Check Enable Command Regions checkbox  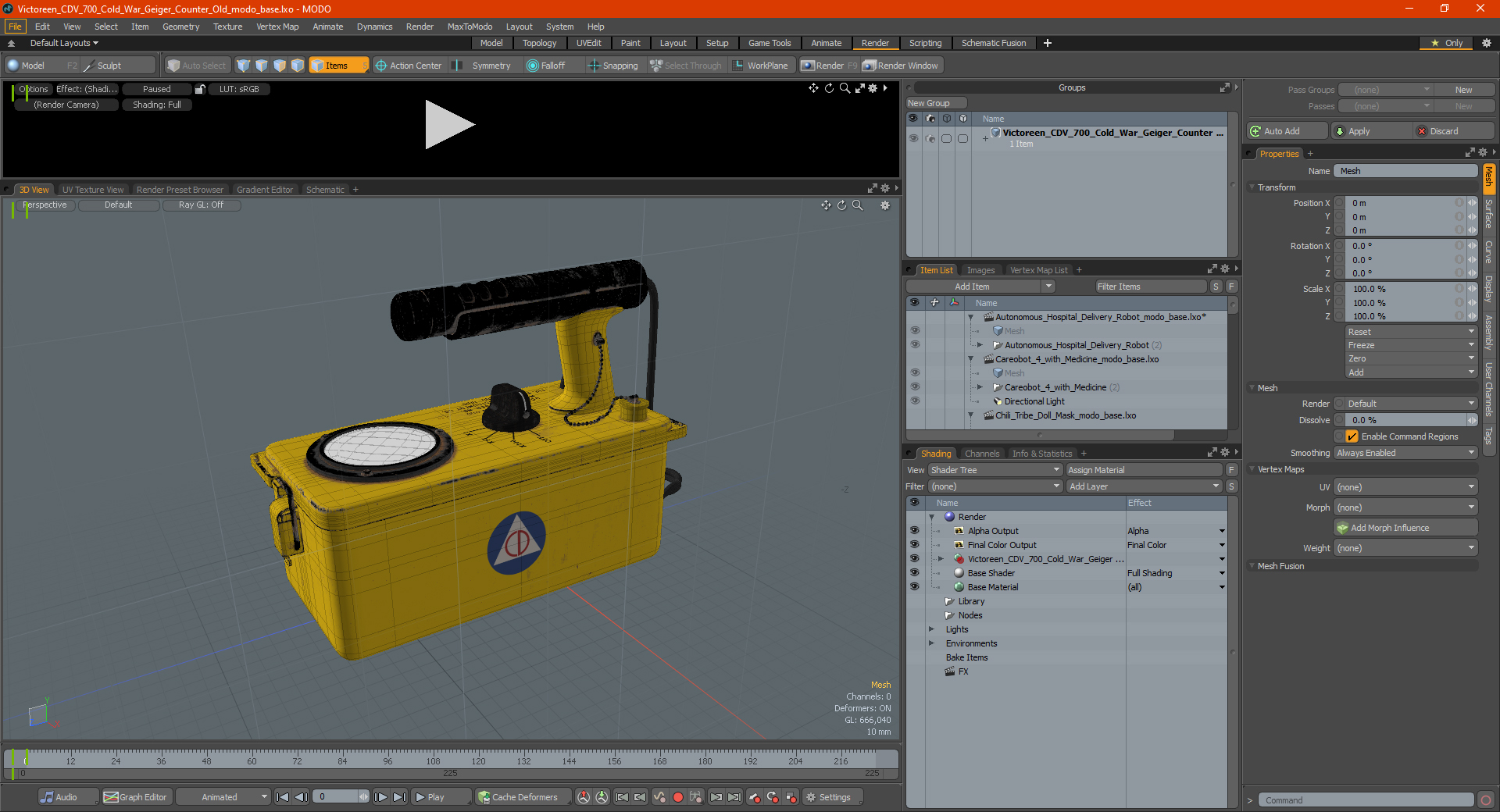tap(1352, 436)
